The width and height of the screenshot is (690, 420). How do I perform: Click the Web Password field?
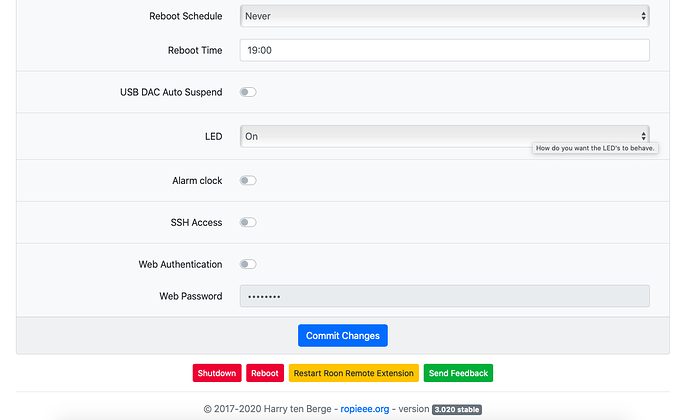pyautogui.click(x=444, y=296)
